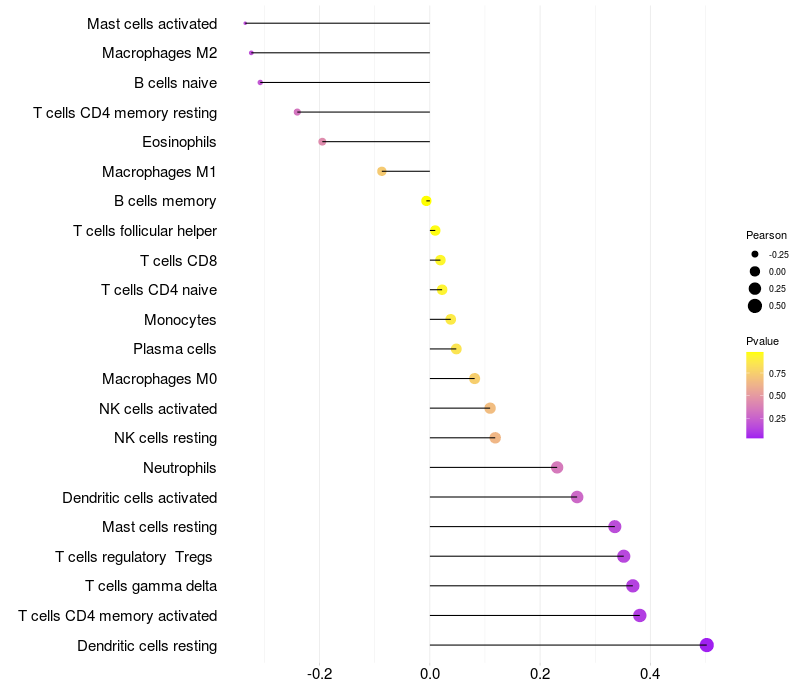Select the Mast cells resting data point
The image size is (800, 700).
pos(615,527)
